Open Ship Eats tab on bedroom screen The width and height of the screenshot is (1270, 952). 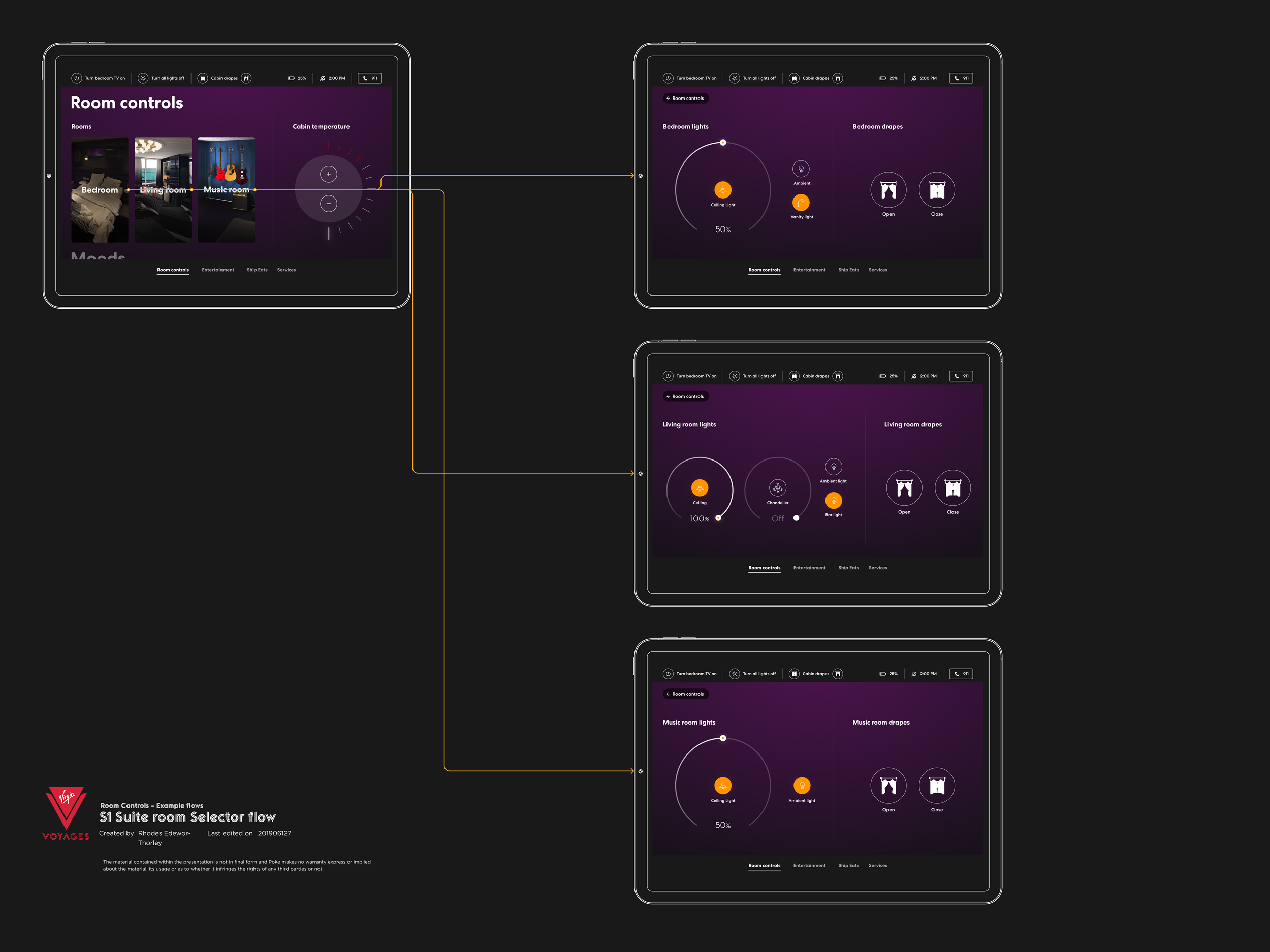tap(848, 270)
